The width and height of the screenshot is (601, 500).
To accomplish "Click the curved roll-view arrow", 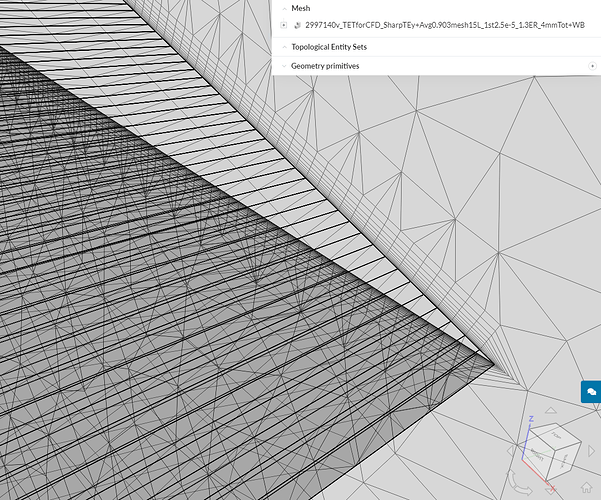I will tap(519, 484).
